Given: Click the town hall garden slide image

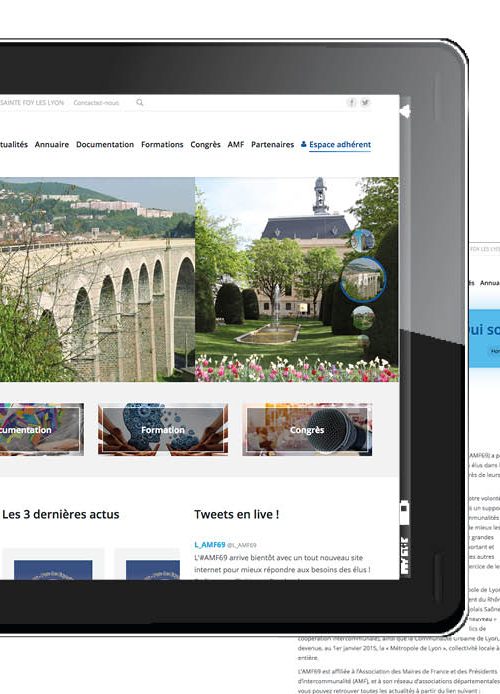Looking at the screenshot, I should point(296,279).
